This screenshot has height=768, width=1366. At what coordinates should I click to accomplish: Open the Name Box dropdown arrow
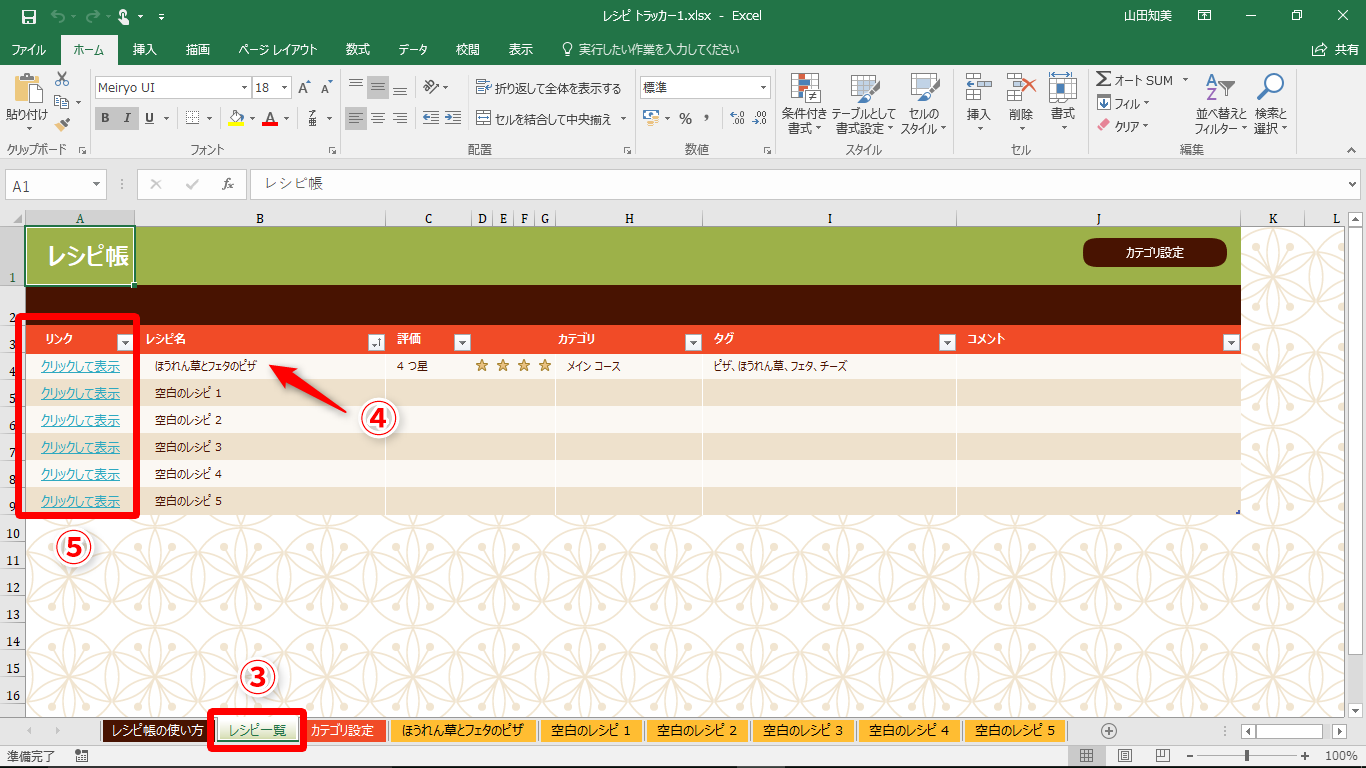pos(97,186)
